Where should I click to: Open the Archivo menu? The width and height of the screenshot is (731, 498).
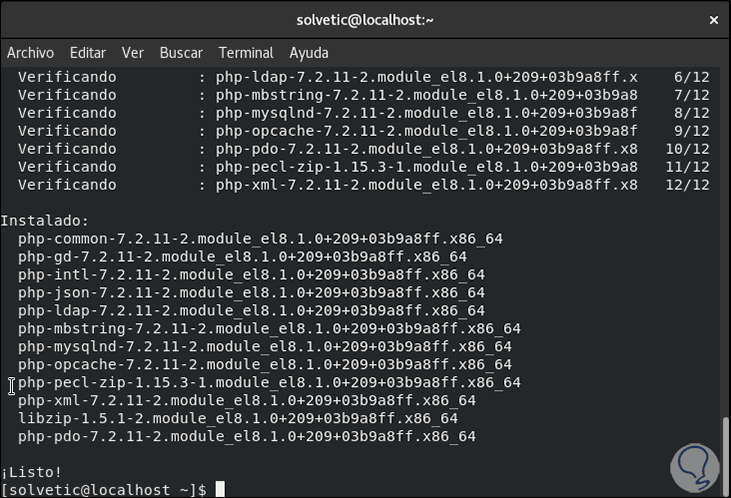tap(30, 53)
